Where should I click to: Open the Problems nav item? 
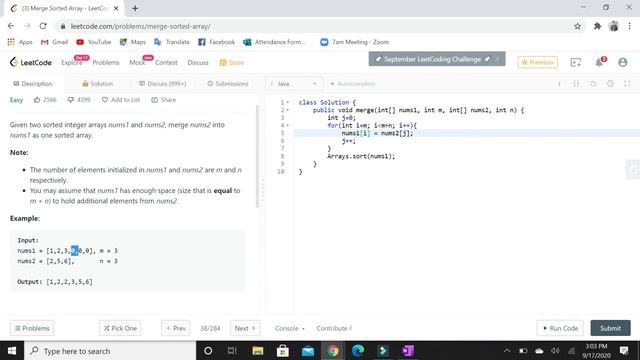pyautogui.click(x=106, y=62)
